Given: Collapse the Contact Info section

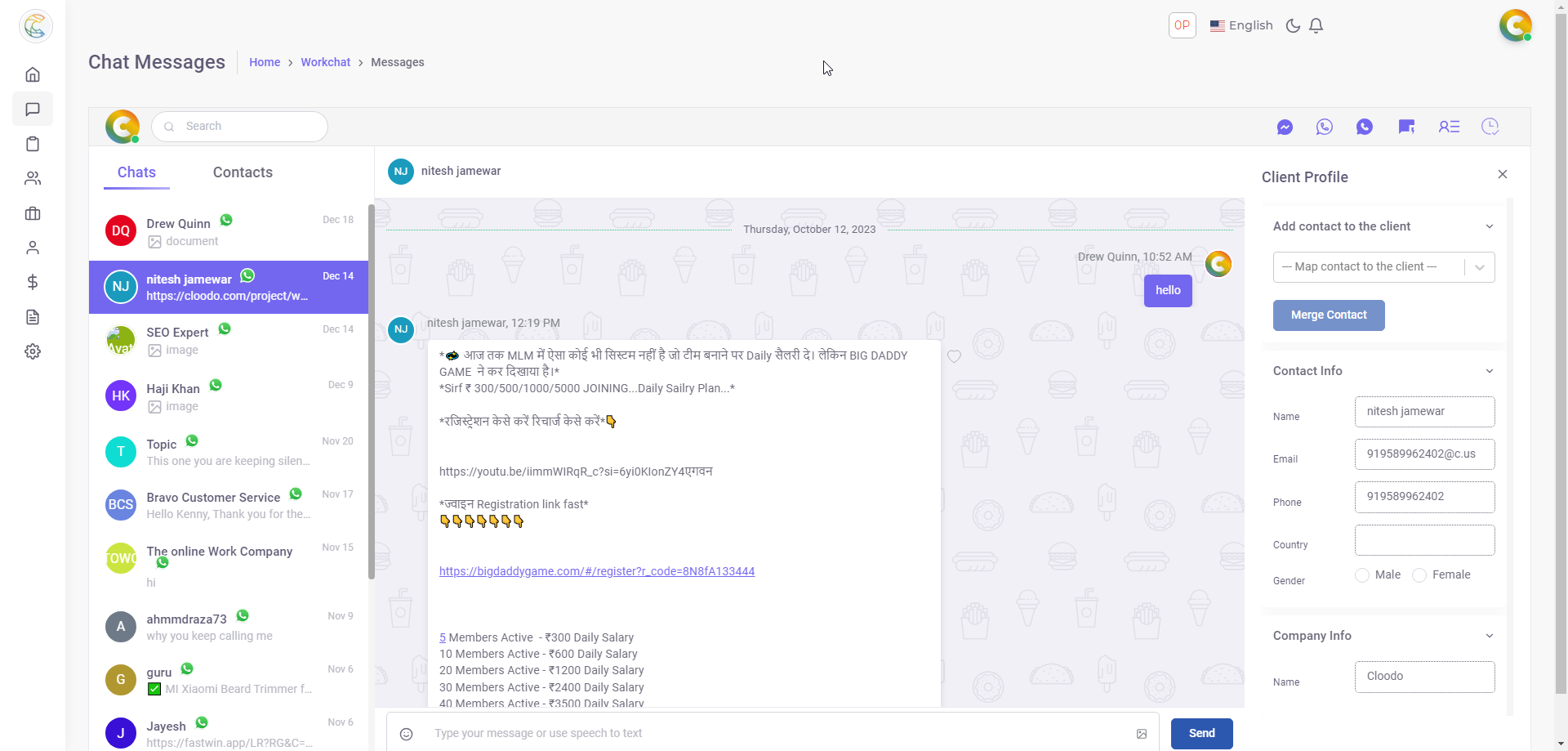Looking at the screenshot, I should click(1490, 370).
